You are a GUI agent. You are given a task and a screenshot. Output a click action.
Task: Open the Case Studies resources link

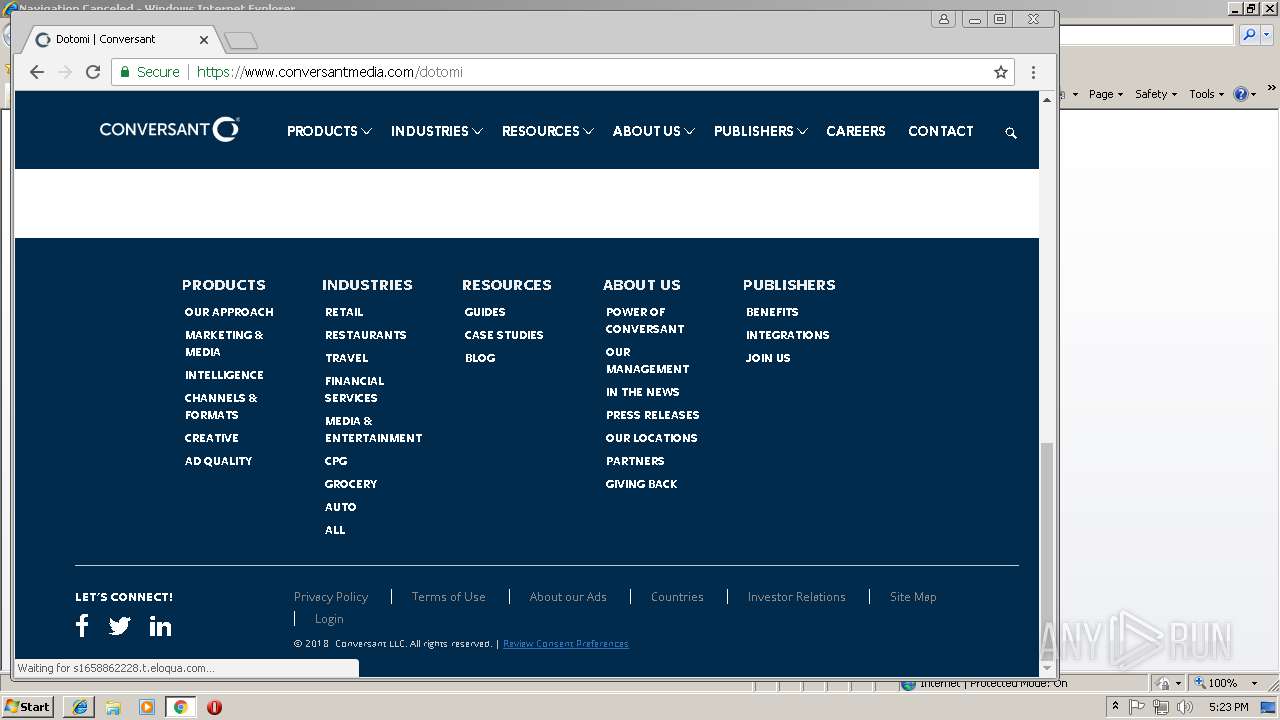[x=504, y=335]
